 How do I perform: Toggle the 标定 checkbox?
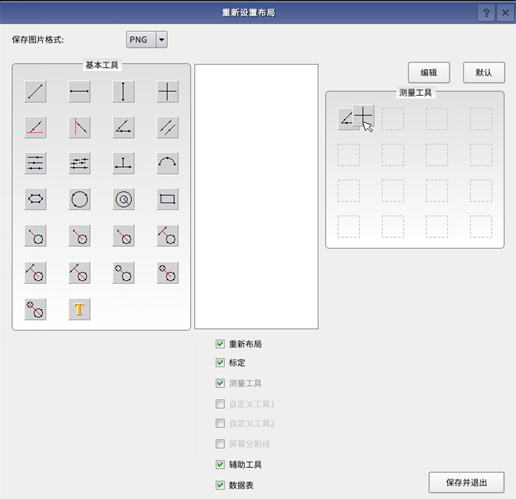click(x=220, y=362)
